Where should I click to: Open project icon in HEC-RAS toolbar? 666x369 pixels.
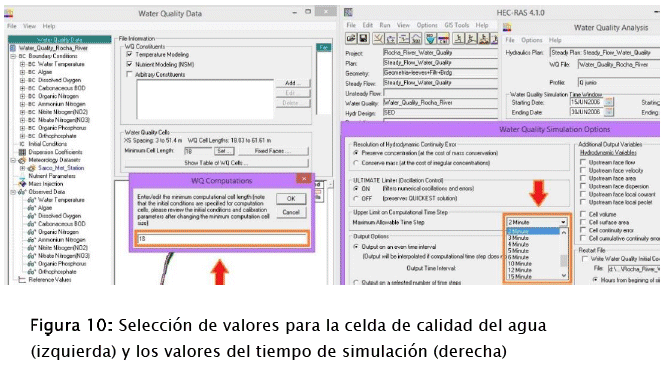pyautogui.click(x=350, y=39)
